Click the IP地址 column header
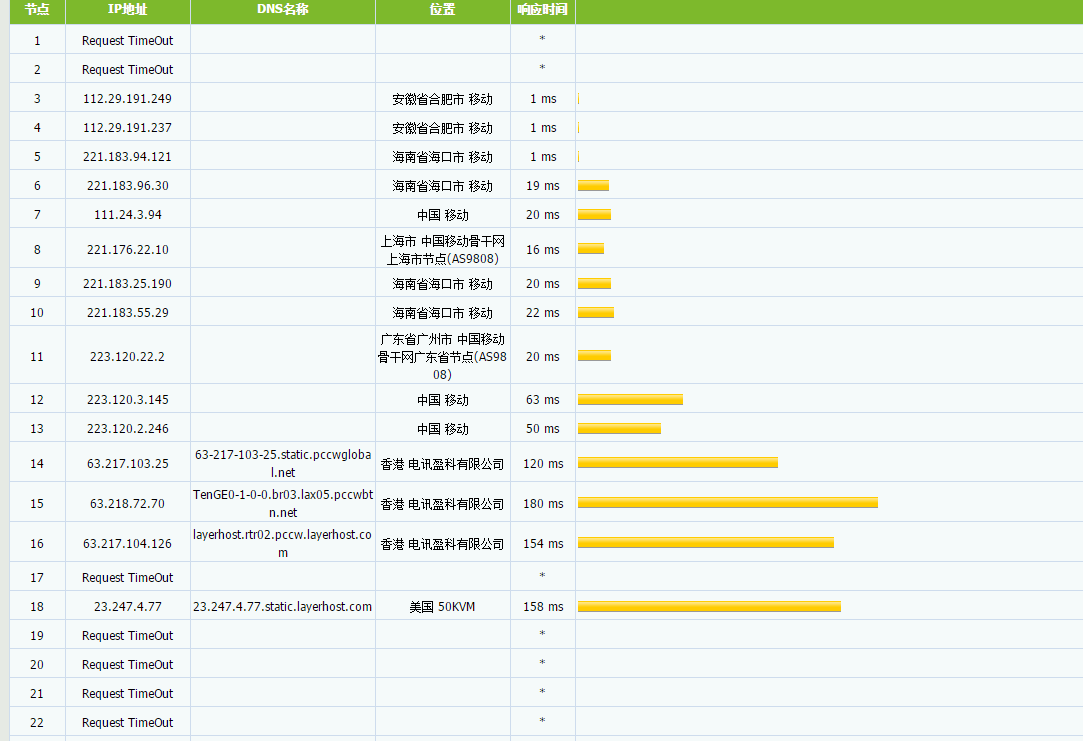The height and width of the screenshot is (741, 1083). pos(128,10)
